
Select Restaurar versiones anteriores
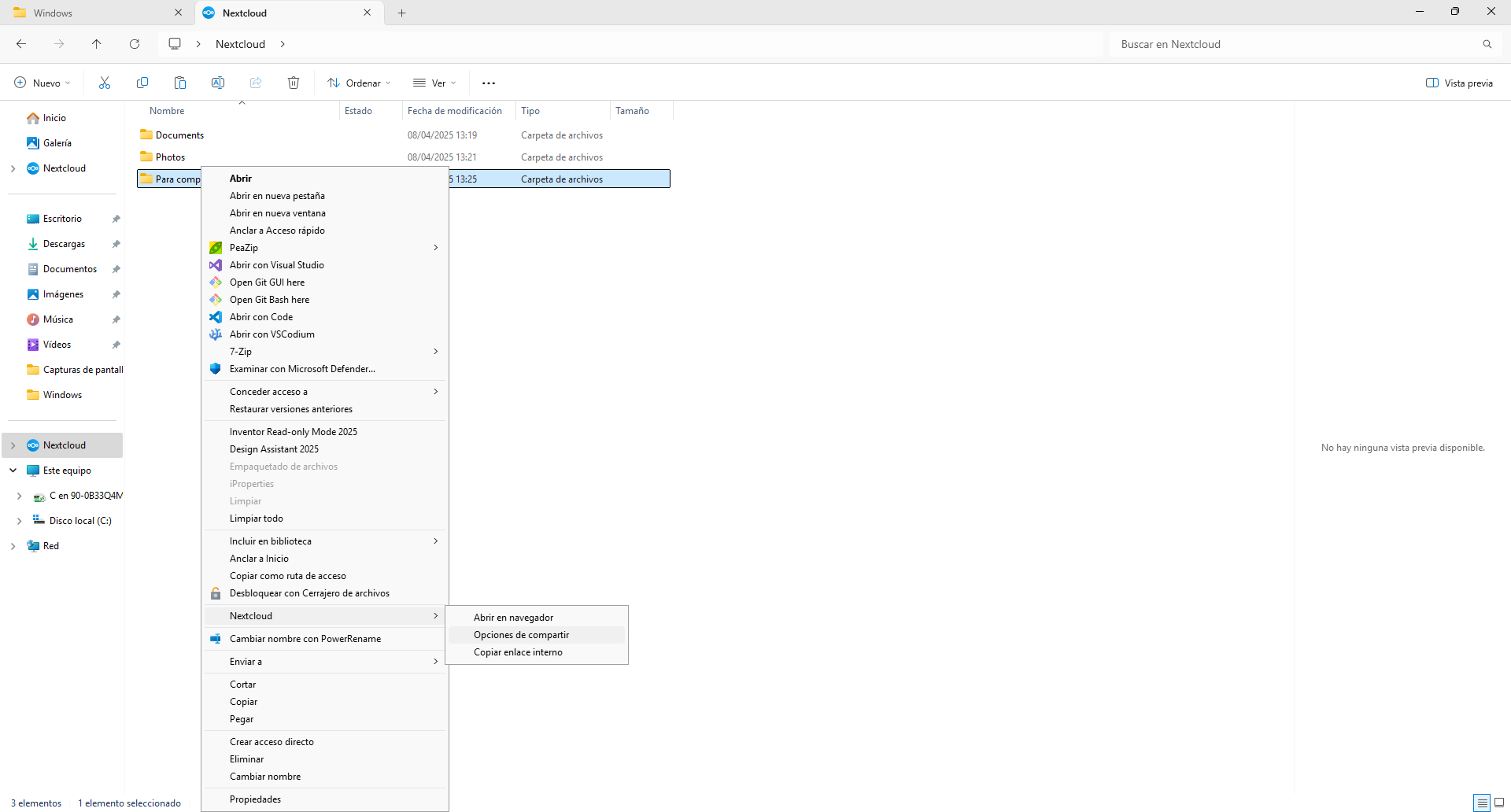(325, 409)
